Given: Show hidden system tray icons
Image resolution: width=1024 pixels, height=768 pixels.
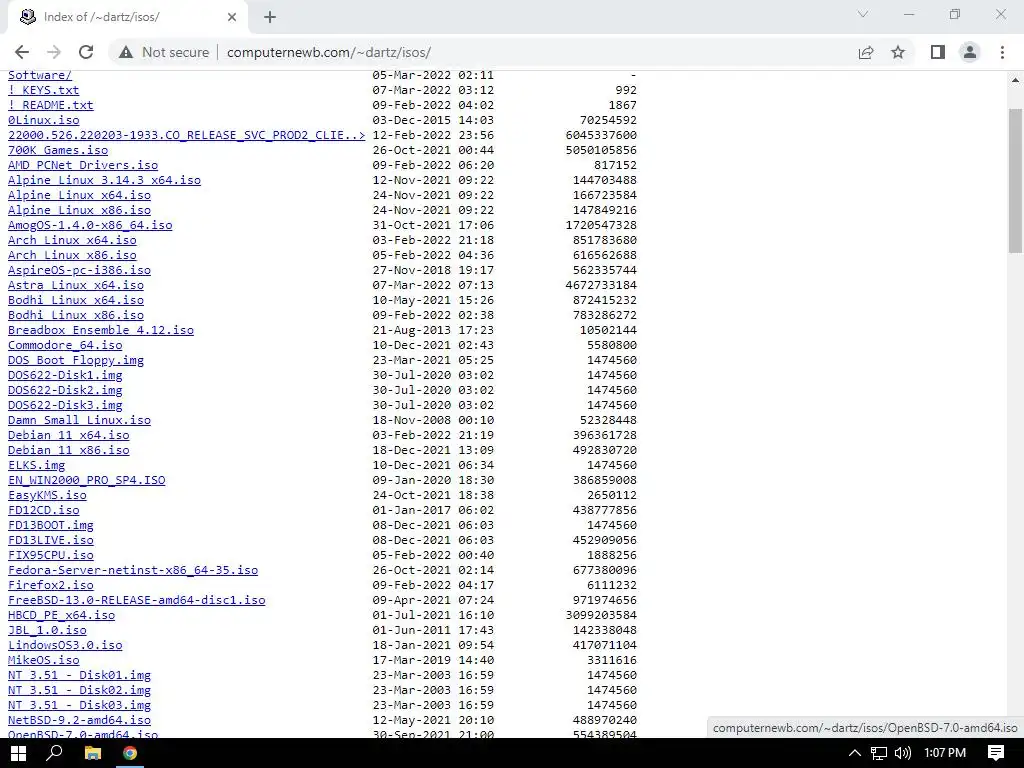Looking at the screenshot, I should pos(854,753).
